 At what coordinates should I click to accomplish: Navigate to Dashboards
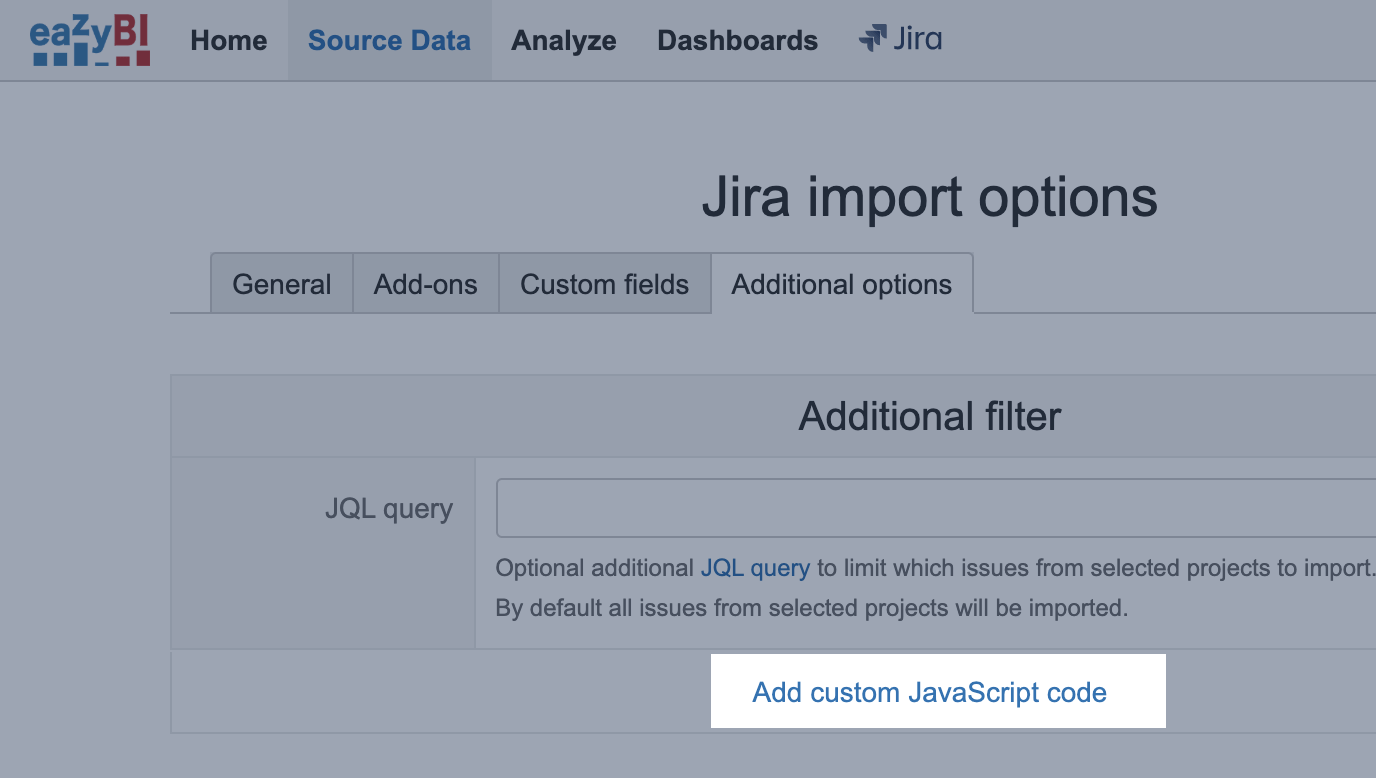coord(738,41)
